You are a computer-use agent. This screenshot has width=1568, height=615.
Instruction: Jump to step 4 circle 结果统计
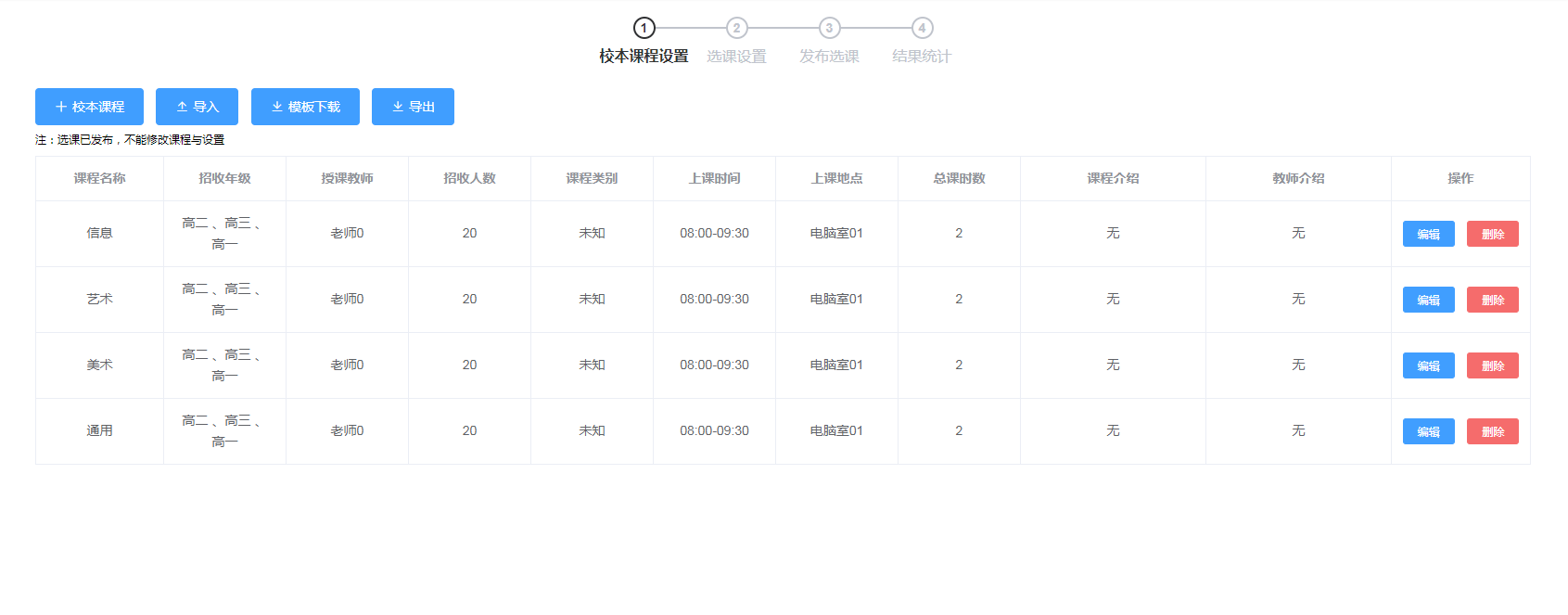pyautogui.click(x=922, y=28)
